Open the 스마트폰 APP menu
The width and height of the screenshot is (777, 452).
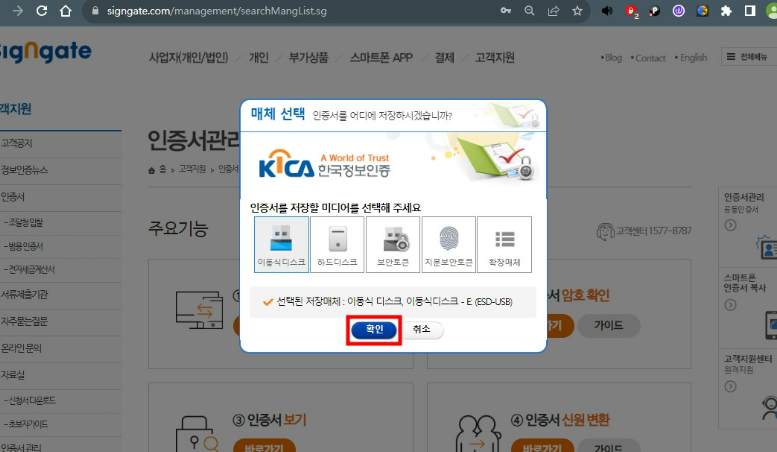pos(381,57)
